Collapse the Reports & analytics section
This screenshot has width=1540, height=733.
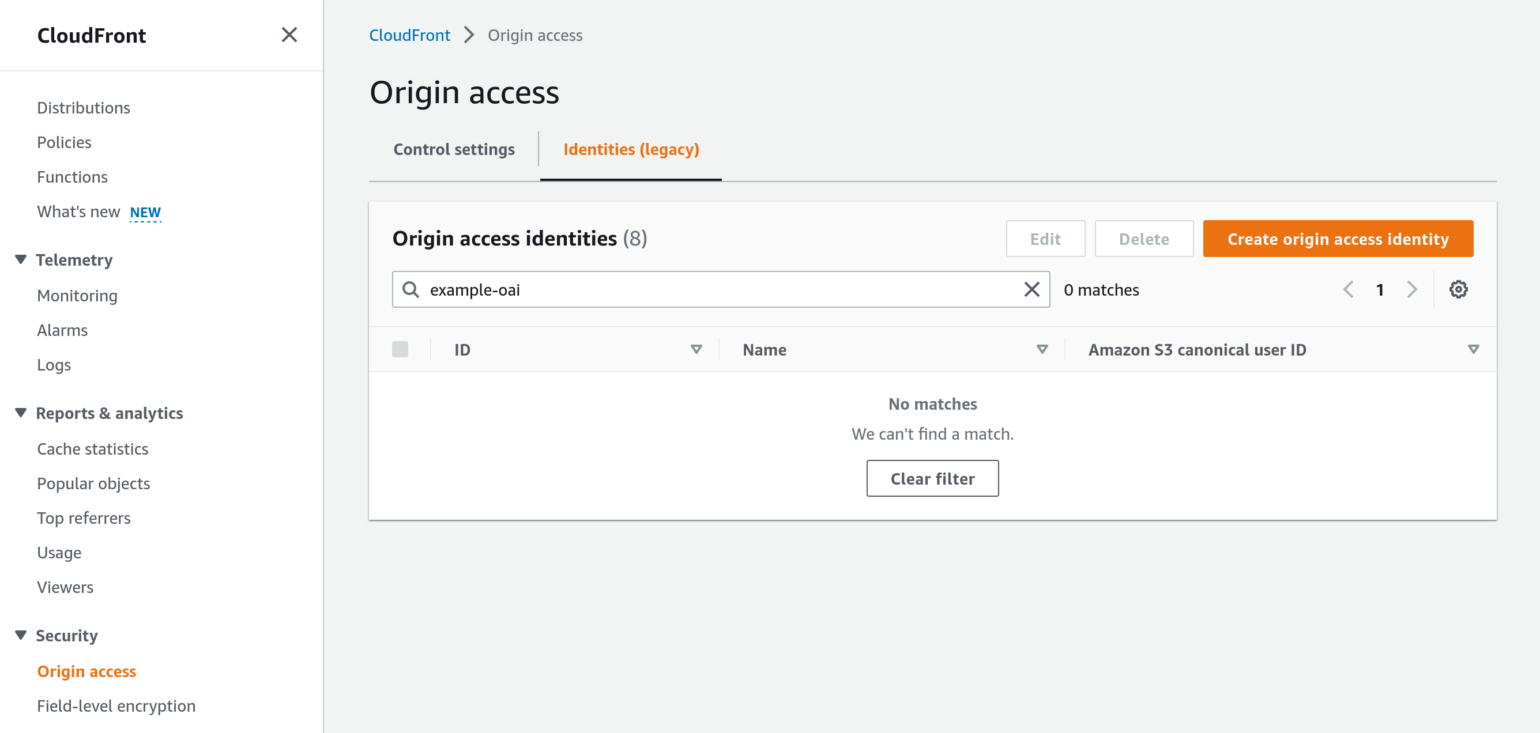[20, 413]
